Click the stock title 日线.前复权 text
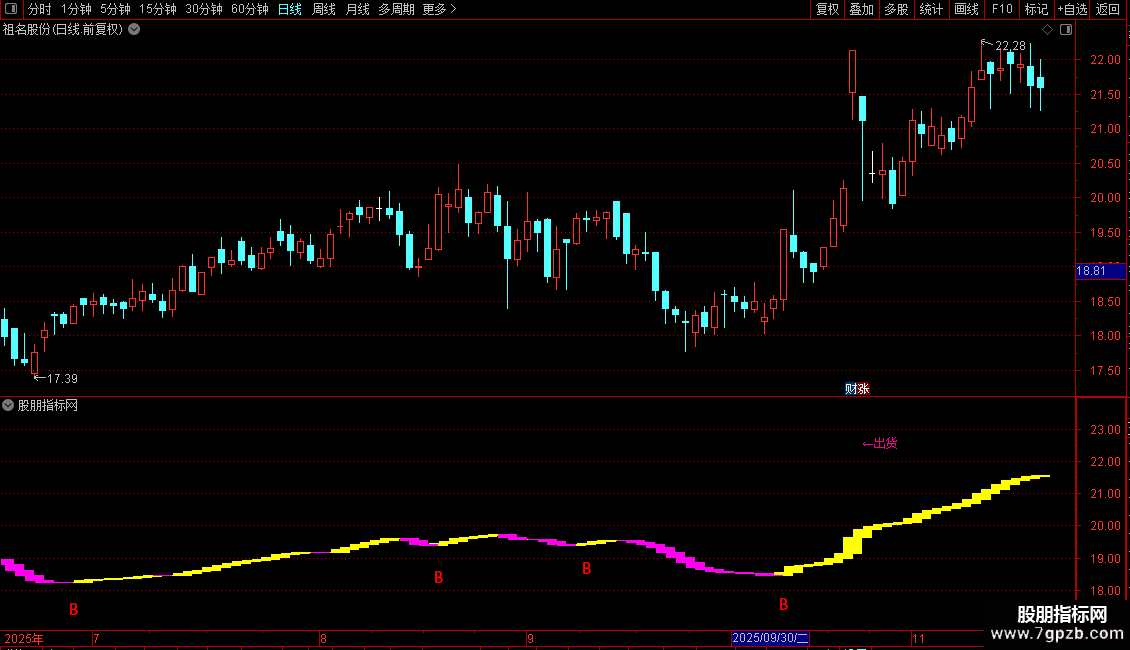The width and height of the screenshot is (1130, 650). pyautogui.click(x=87, y=30)
